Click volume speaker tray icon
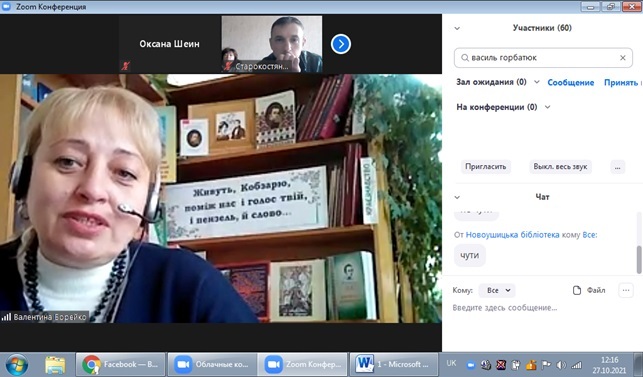This screenshot has height=377, width=643. coord(561,364)
